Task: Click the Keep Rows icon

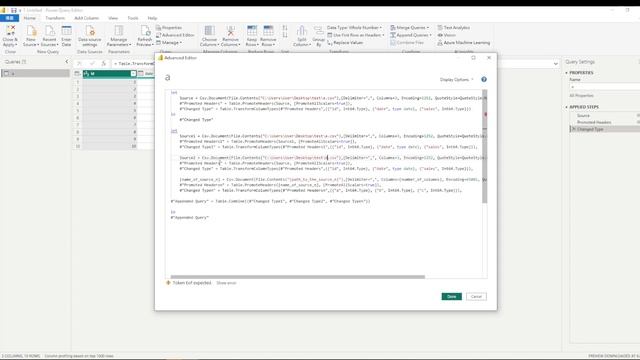Action: coord(252,36)
